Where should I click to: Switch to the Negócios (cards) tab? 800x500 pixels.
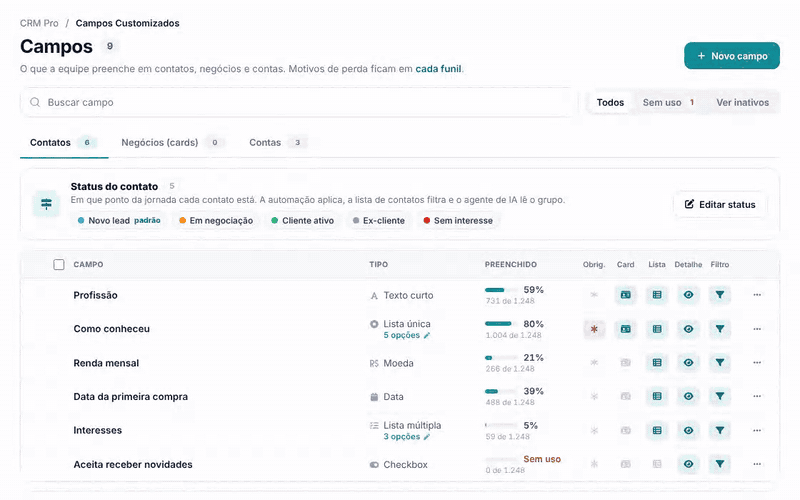coord(172,142)
